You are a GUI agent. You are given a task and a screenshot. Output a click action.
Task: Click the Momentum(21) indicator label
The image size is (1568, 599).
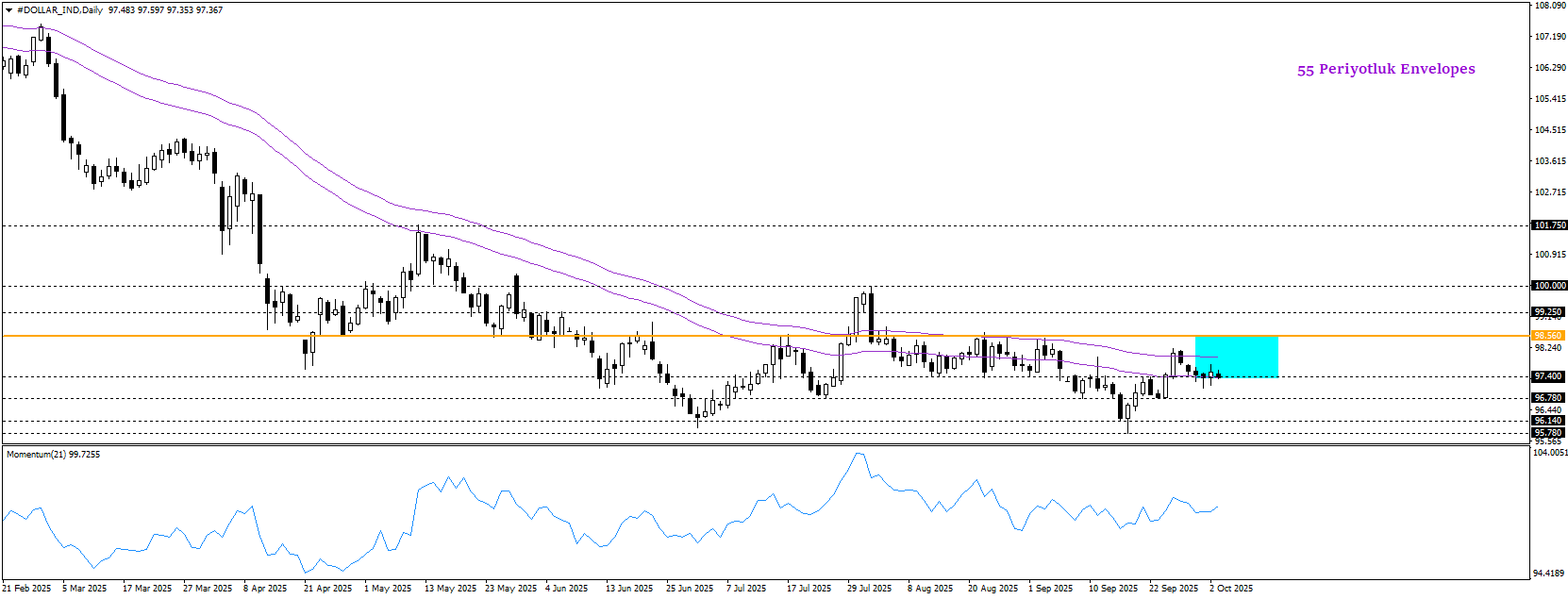tap(53, 455)
